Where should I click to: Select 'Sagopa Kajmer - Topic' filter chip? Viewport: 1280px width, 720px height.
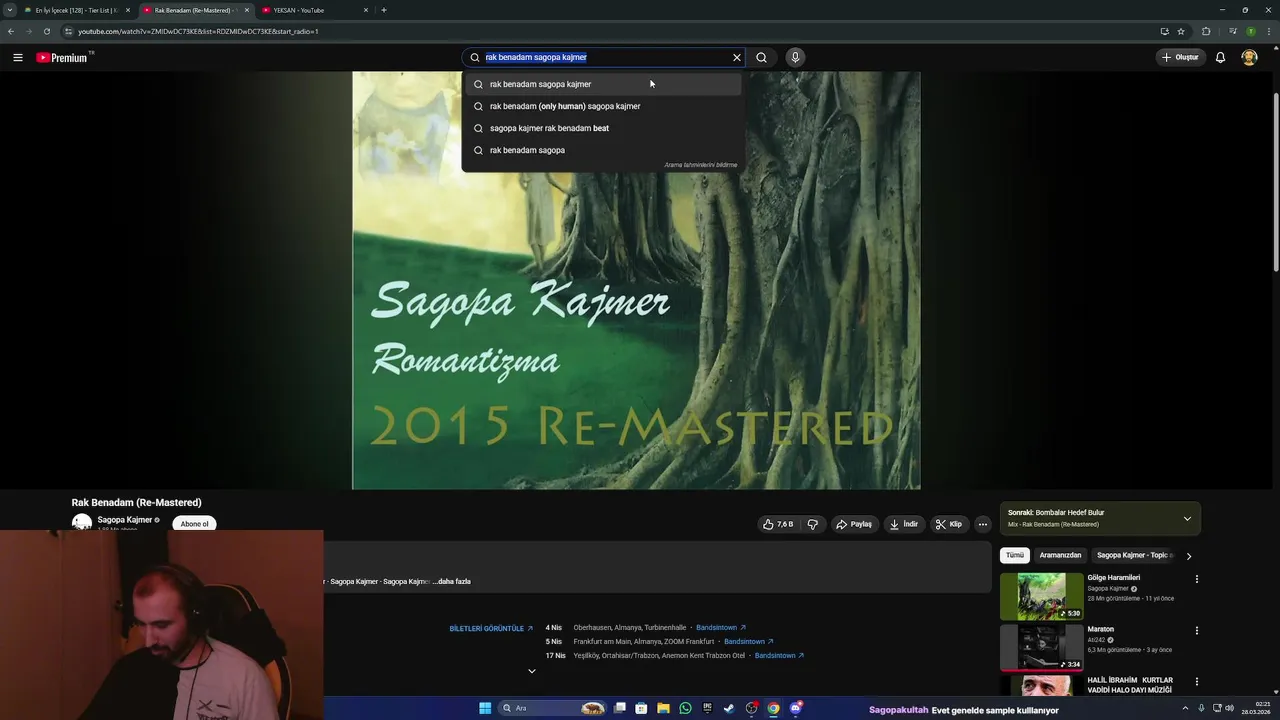[1134, 555]
